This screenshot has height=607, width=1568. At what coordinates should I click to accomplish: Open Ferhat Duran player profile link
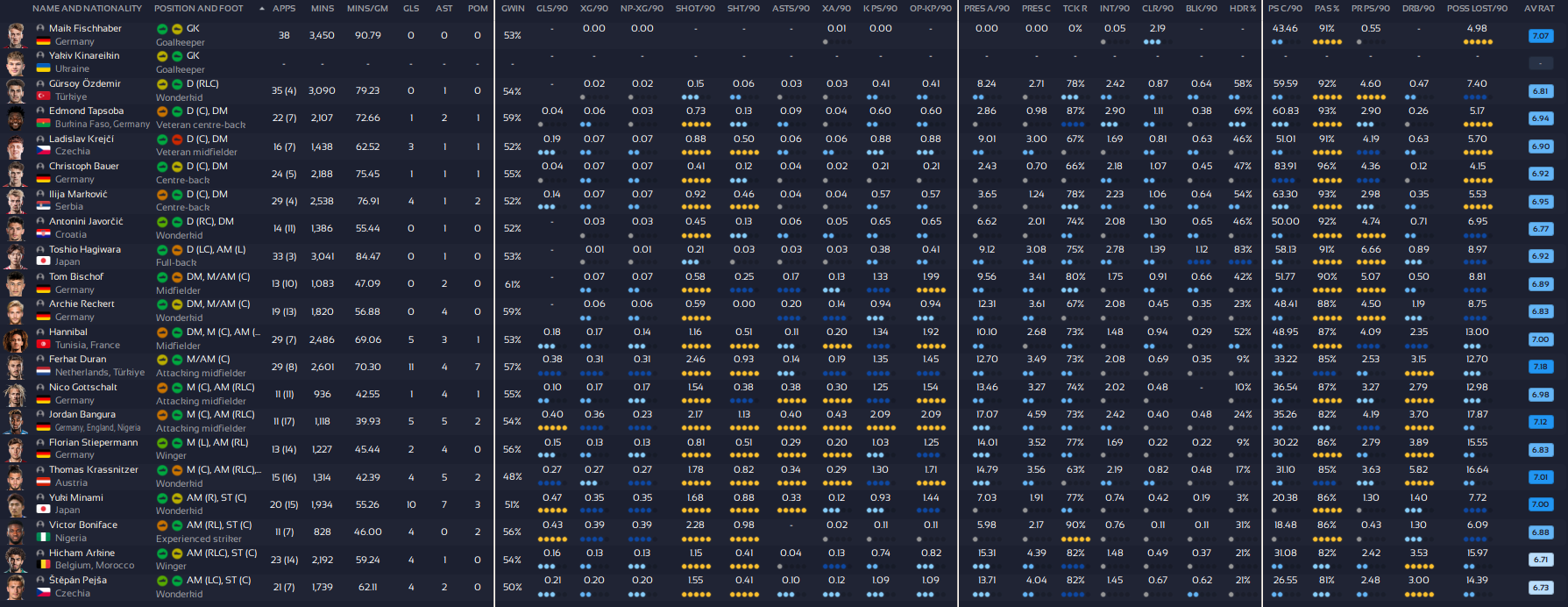pos(78,360)
